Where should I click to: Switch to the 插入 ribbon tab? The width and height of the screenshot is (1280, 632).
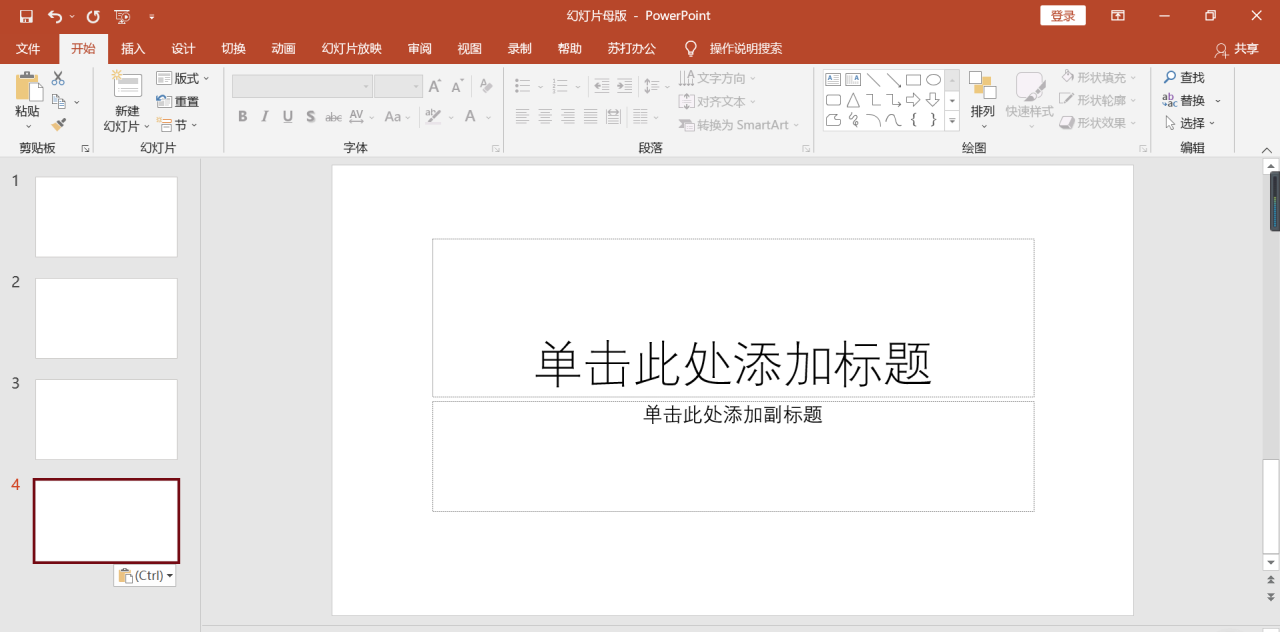point(133,48)
